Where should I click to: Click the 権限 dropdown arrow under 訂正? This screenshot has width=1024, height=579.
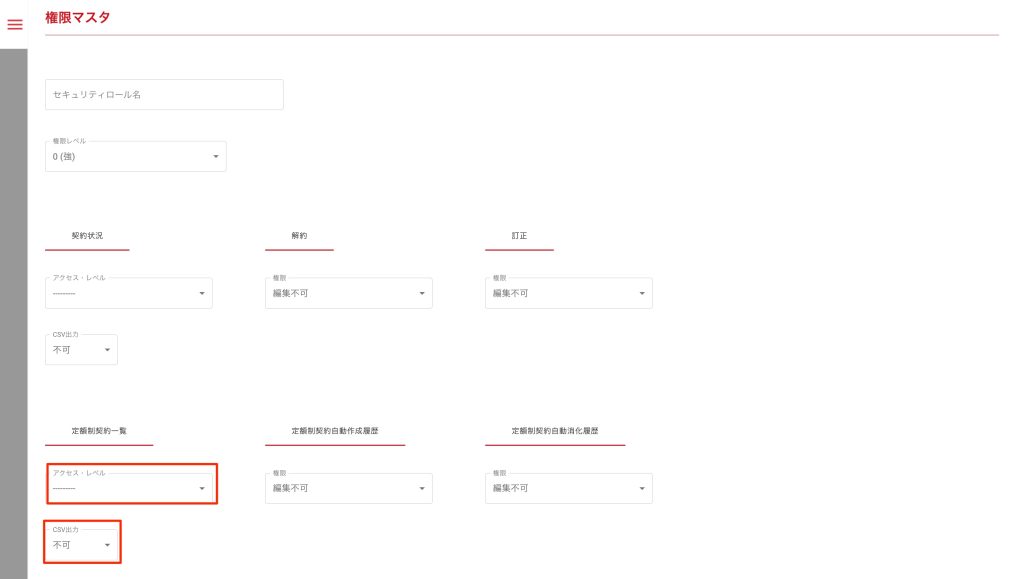642,293
